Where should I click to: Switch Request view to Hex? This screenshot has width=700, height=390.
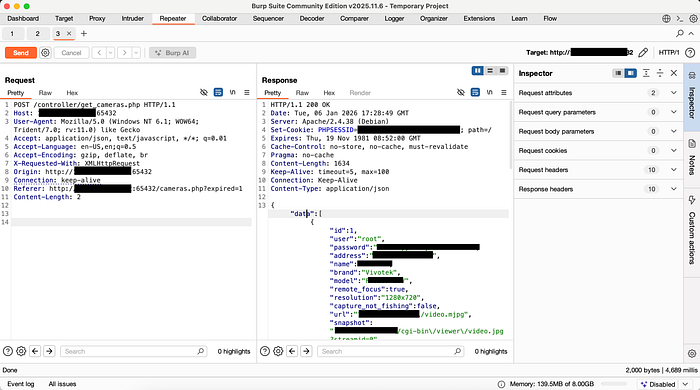coord(72,93)
